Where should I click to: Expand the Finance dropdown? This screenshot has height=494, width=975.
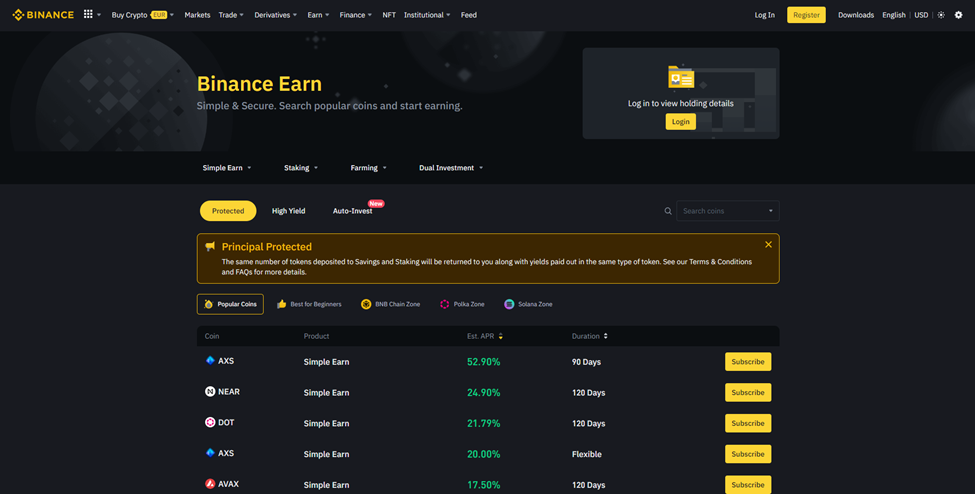[356, 15]
